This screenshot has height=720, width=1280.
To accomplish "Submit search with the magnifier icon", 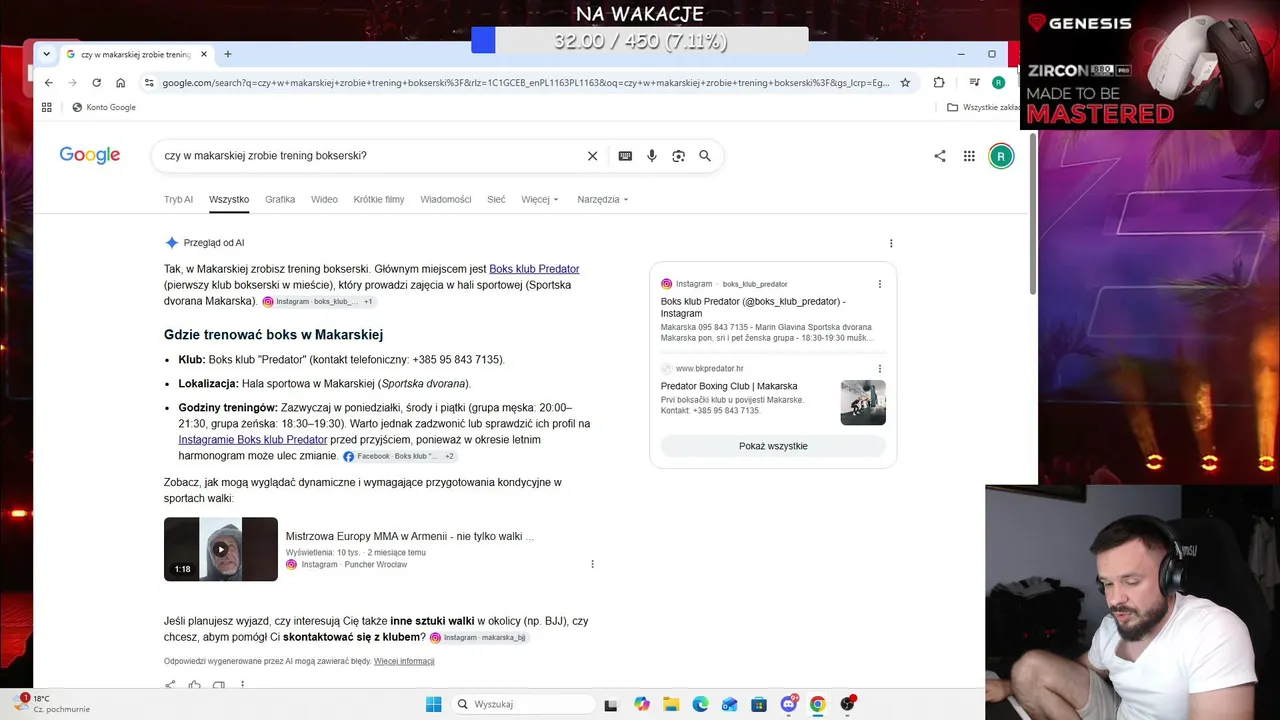I will tap(705, 156).
